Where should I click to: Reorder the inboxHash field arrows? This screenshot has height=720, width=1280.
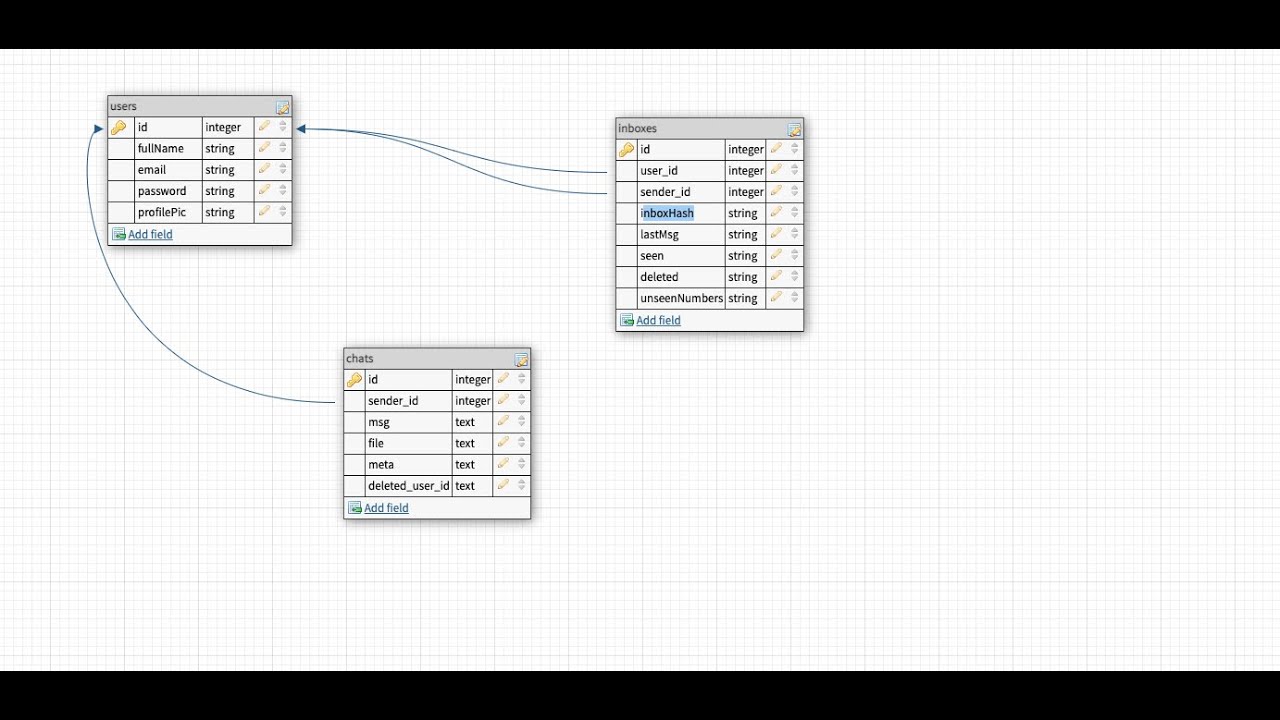click(795, 213)
